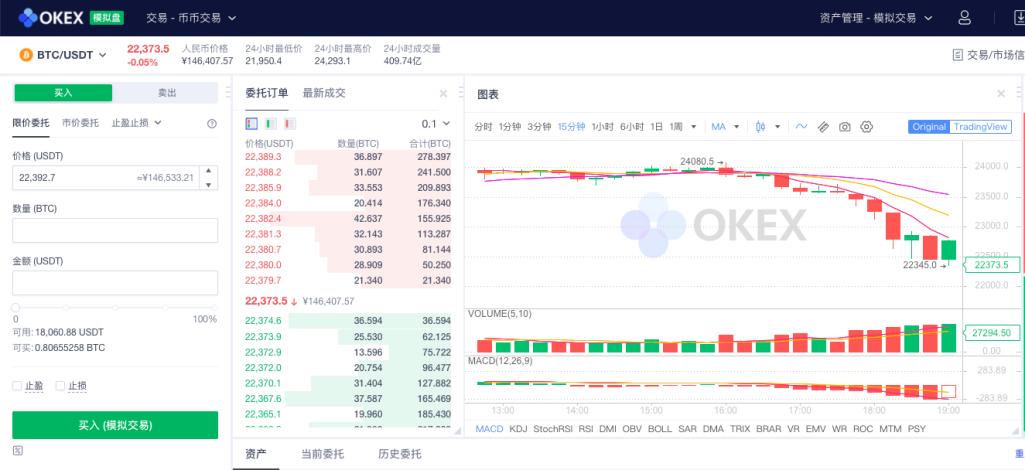The height and width of the screenshot is (470, 1025).
Task: Select 15分钟 timeframe
Action: [x=571, y=127]
